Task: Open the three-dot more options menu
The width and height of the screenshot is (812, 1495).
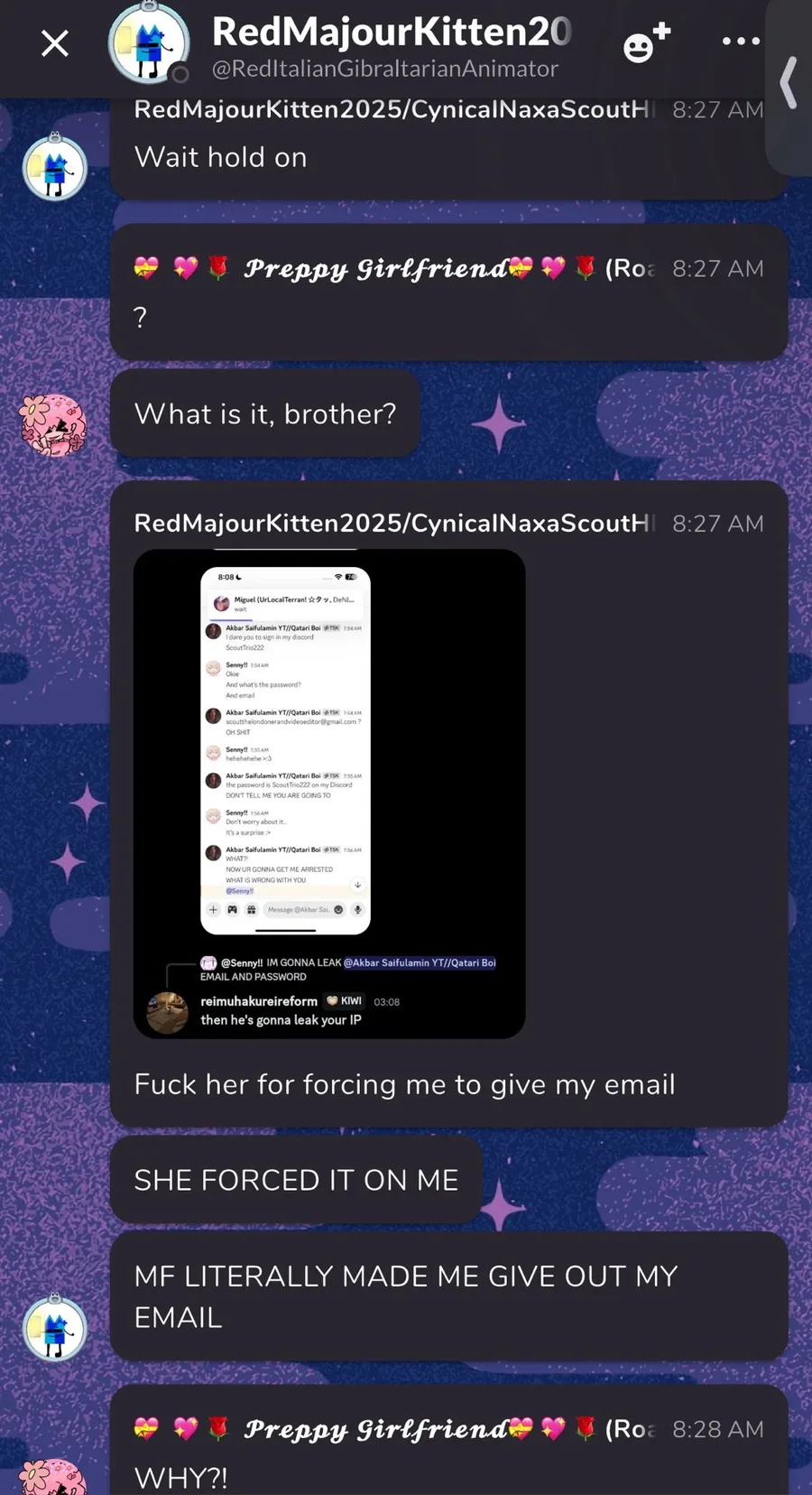Action: coord(741,42)
